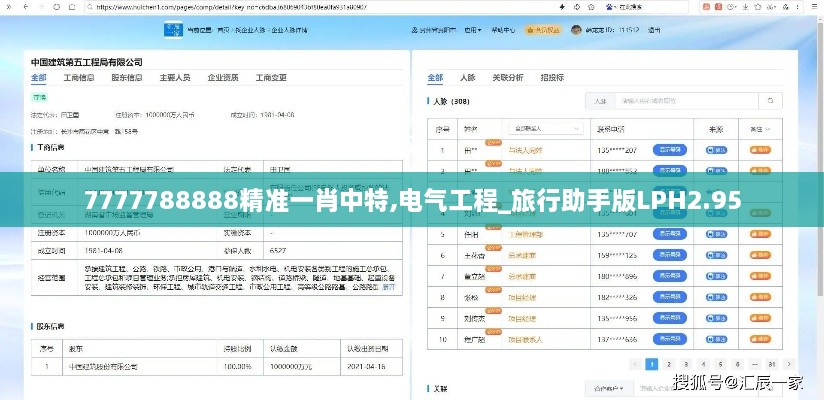
Task: Click the blue show-number button in row 10
Action: [x=670, y=340]
